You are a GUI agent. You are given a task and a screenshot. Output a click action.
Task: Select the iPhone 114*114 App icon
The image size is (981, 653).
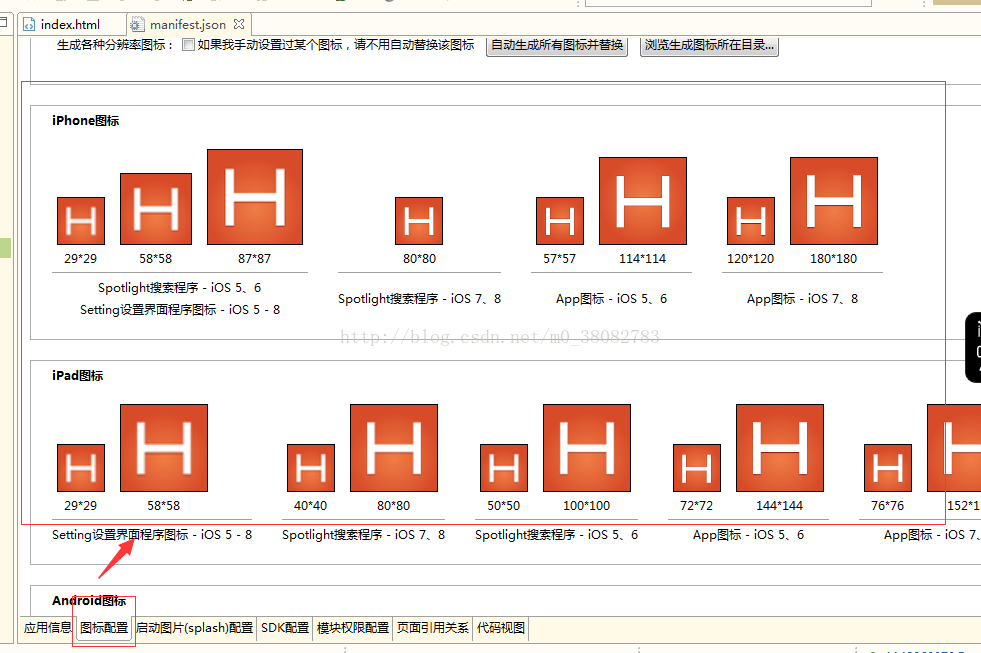pos(643,201)
